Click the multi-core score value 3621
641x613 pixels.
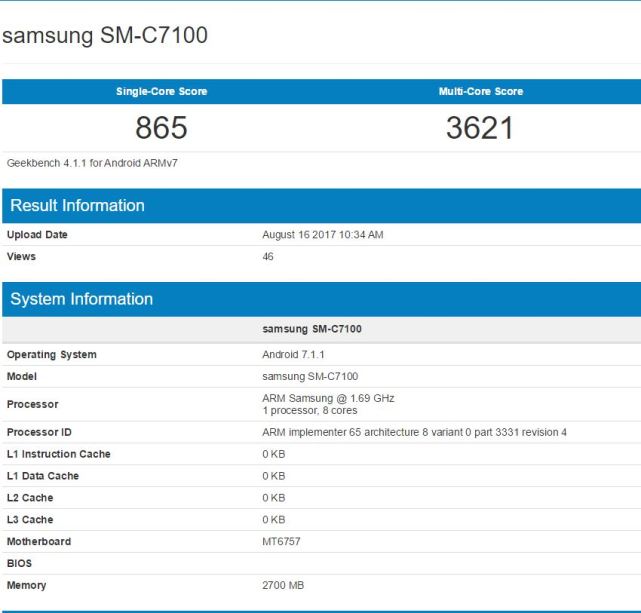[x=480, y=128]
